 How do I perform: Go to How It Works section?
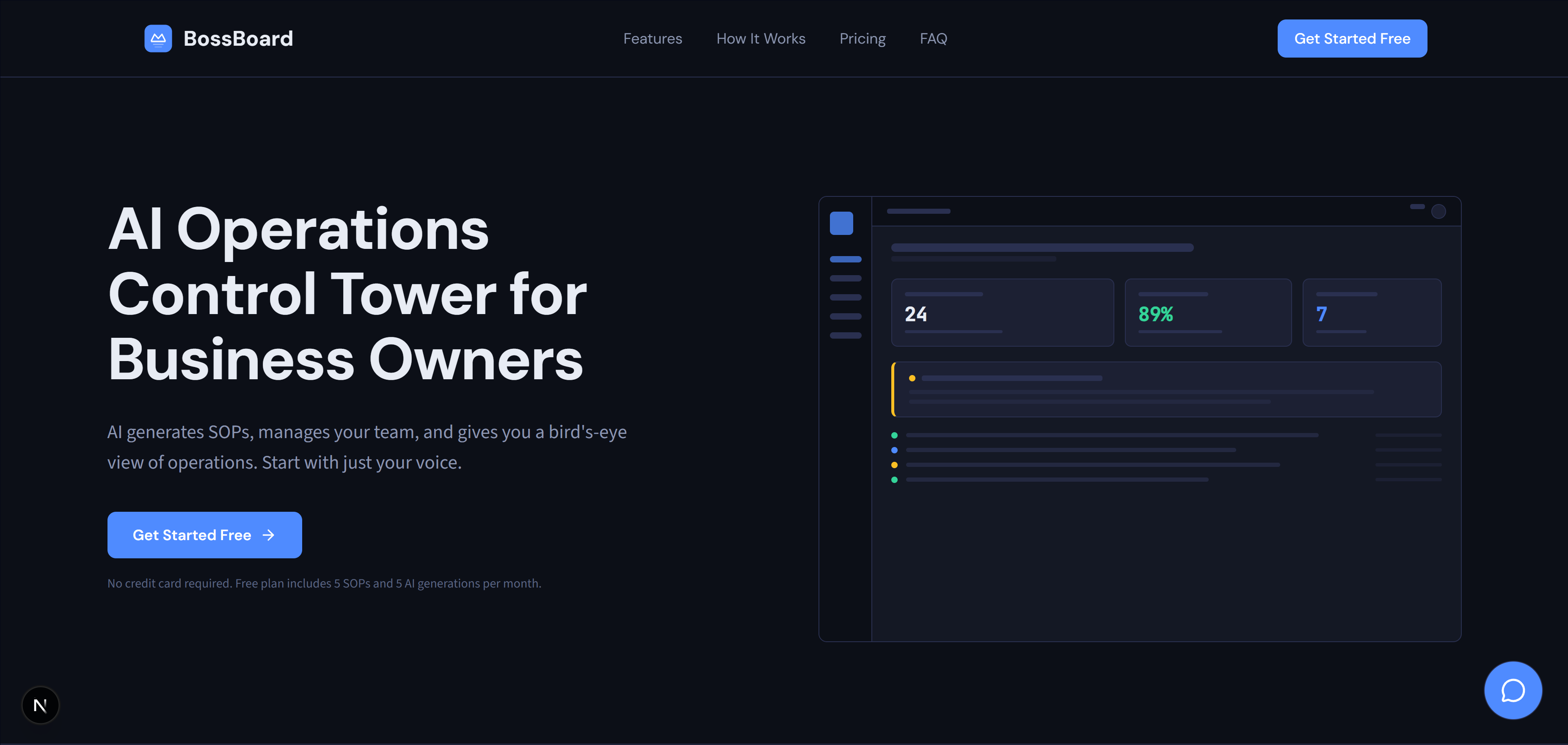tap(760, 39)
